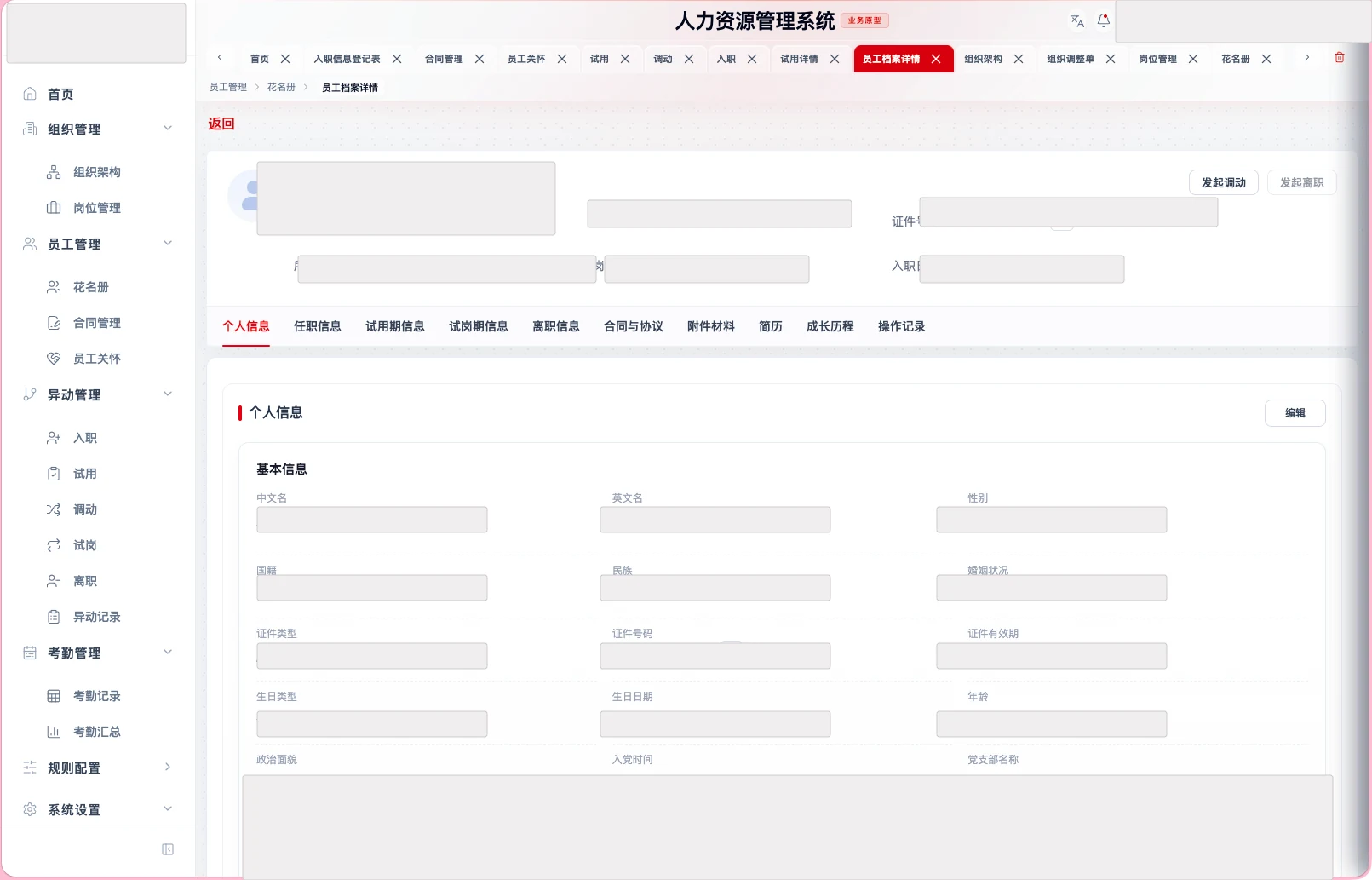Click the 英文名 field
Viewport: 1372px width, 880px height.
tap(715, 520)
